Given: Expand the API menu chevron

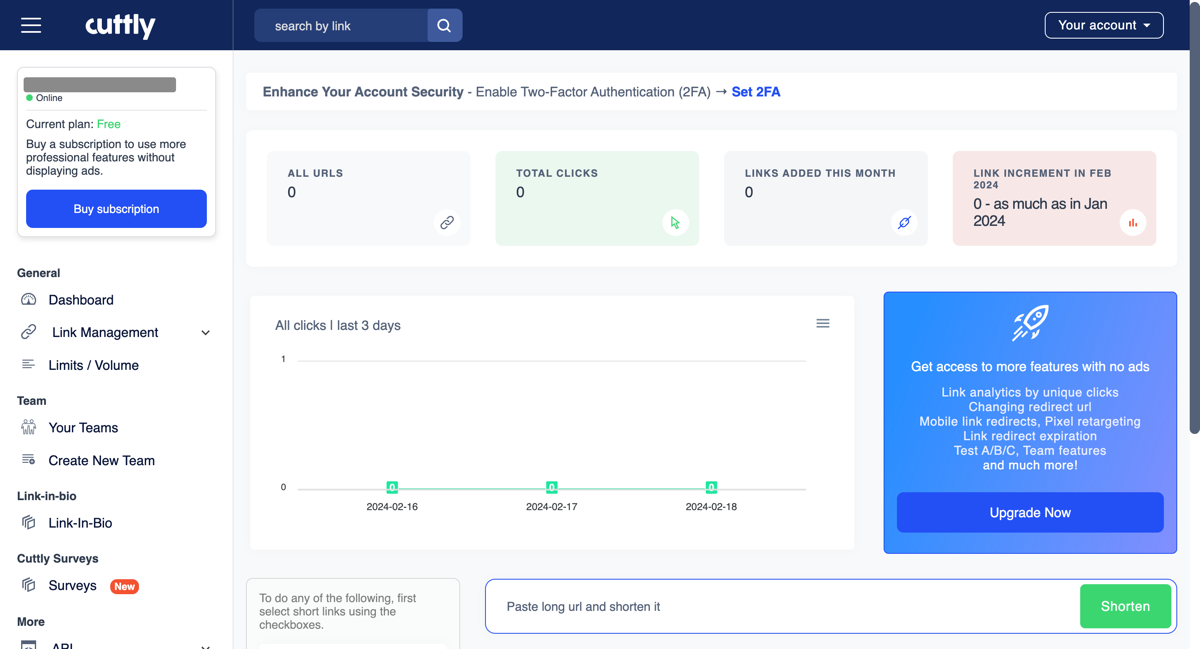Looking at the screenshot, I should 205,645.
